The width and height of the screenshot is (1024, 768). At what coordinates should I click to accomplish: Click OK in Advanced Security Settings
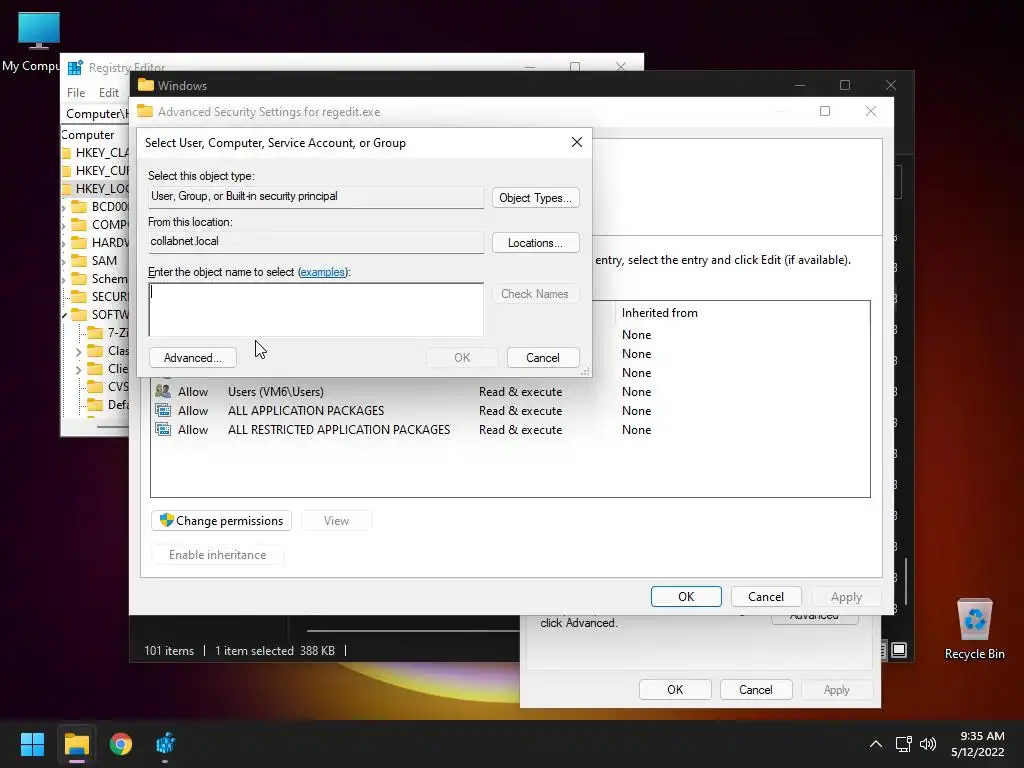coord(686,596)
